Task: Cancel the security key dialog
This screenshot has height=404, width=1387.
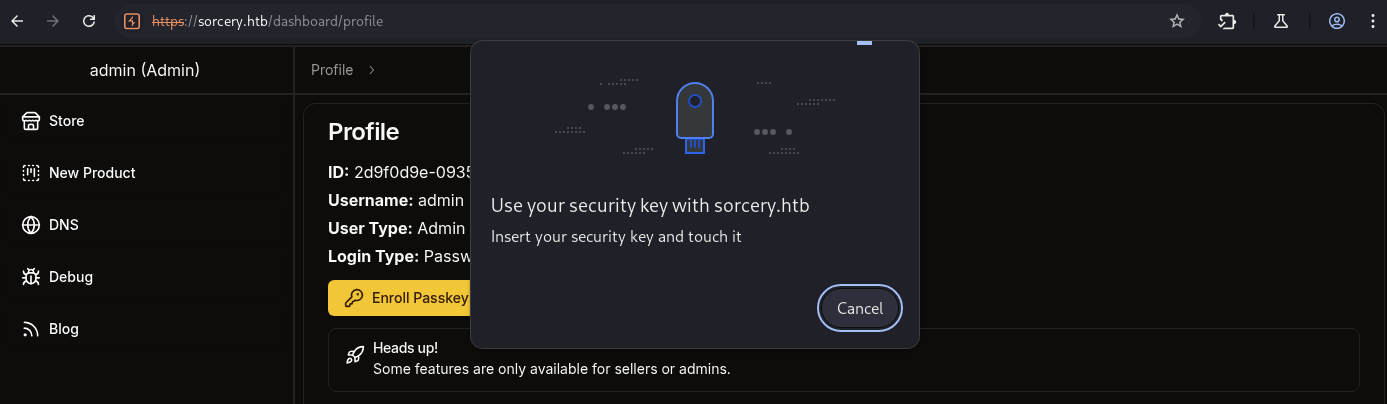Action: [x=860, y=308]
